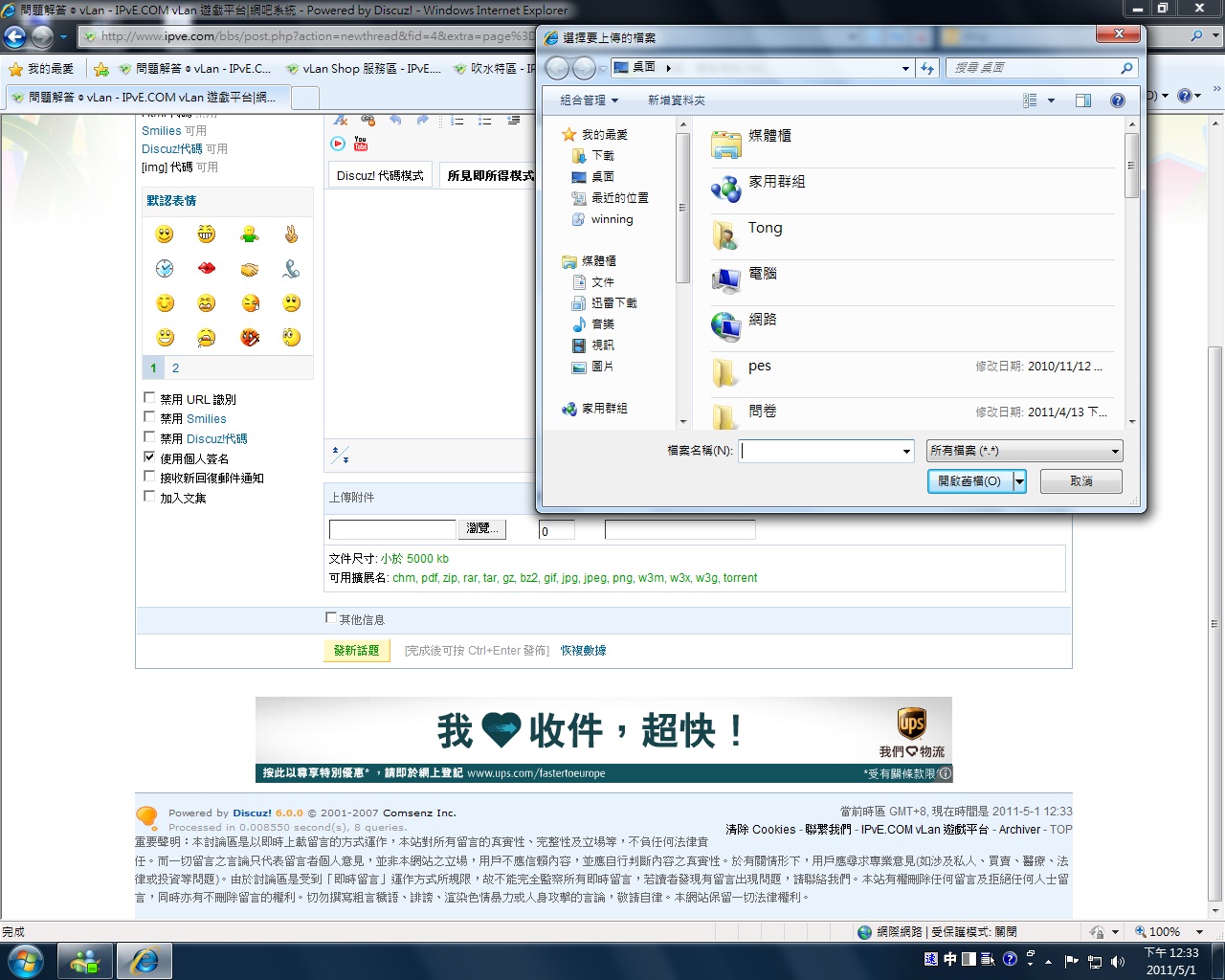Click the search magnifier in file dialog
Viewport: 1225px width, 980px height.
1126,68
